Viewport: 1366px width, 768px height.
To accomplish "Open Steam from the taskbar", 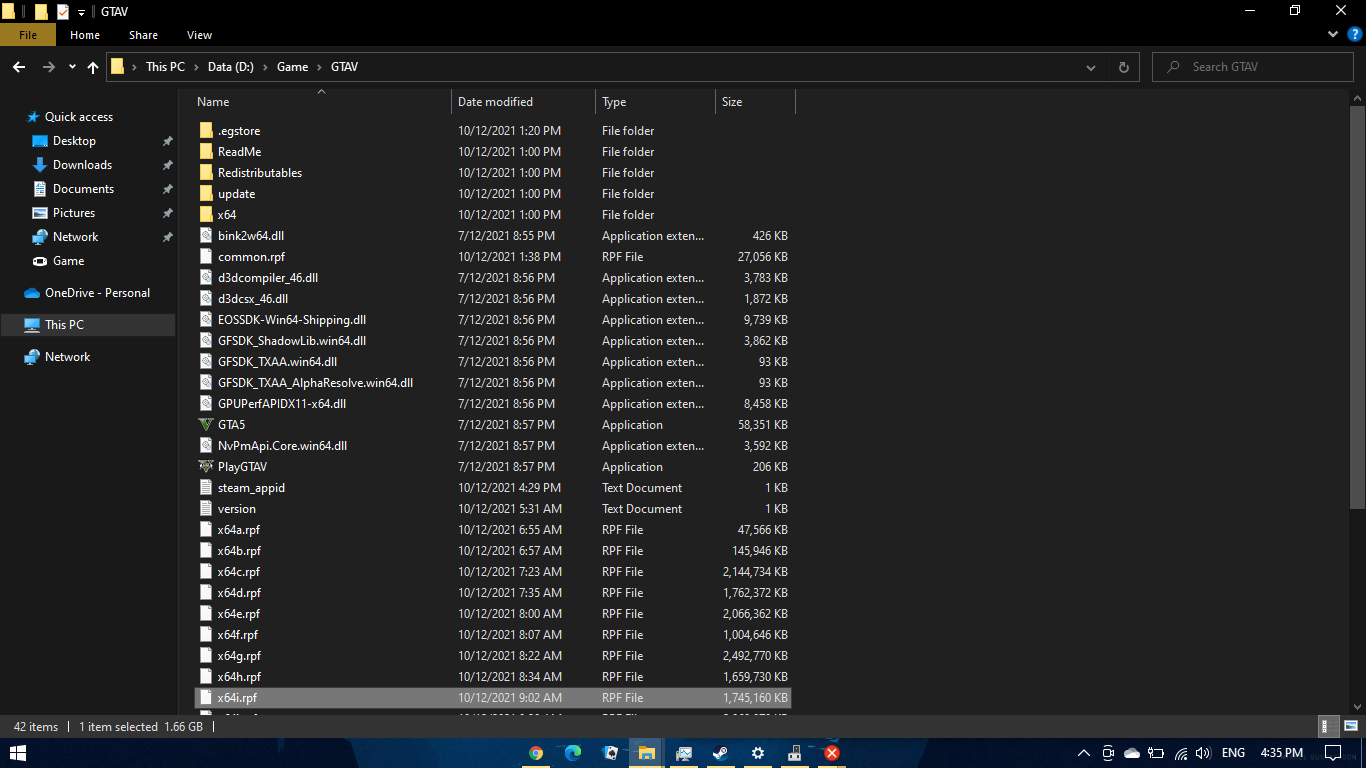I will (720, 753).
